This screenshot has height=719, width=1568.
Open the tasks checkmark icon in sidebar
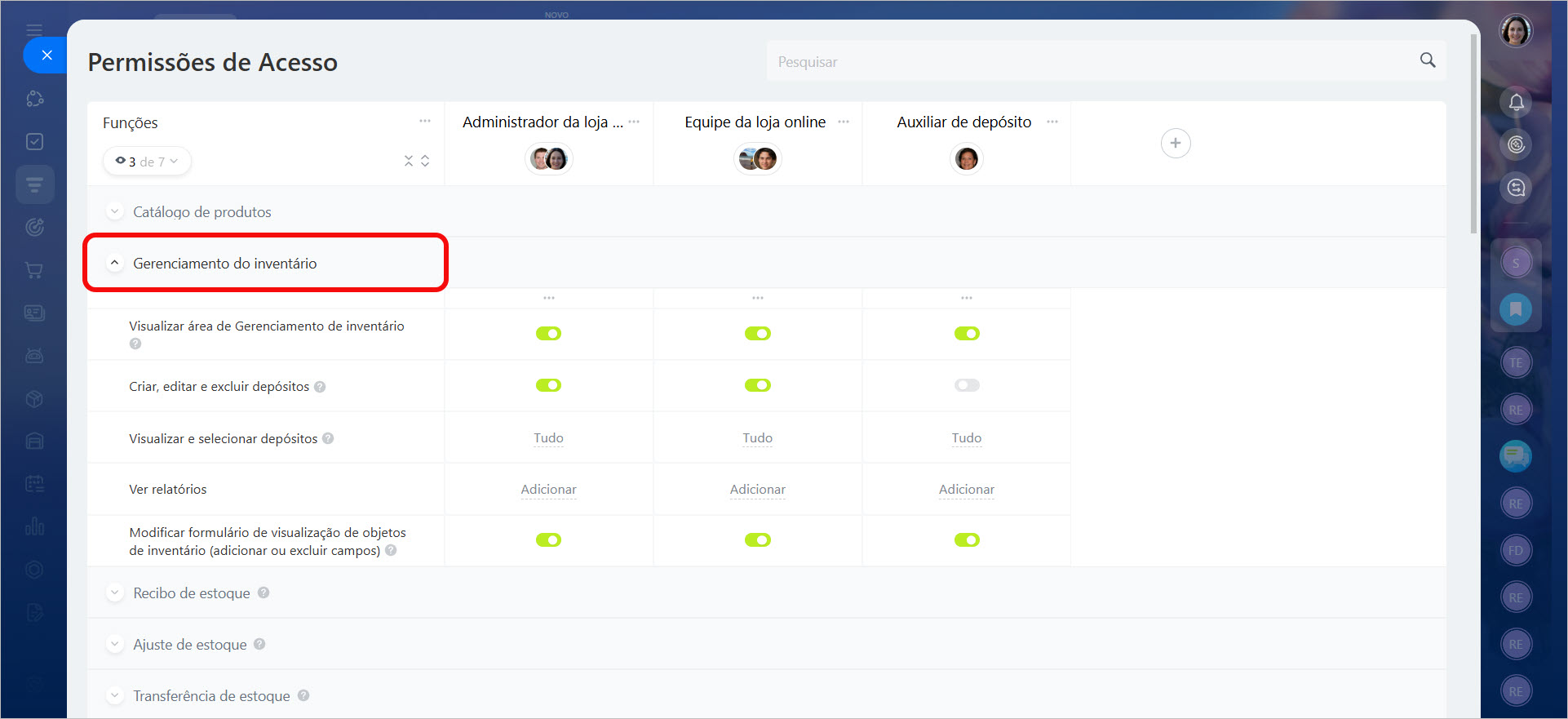click(x=34, y=142)
